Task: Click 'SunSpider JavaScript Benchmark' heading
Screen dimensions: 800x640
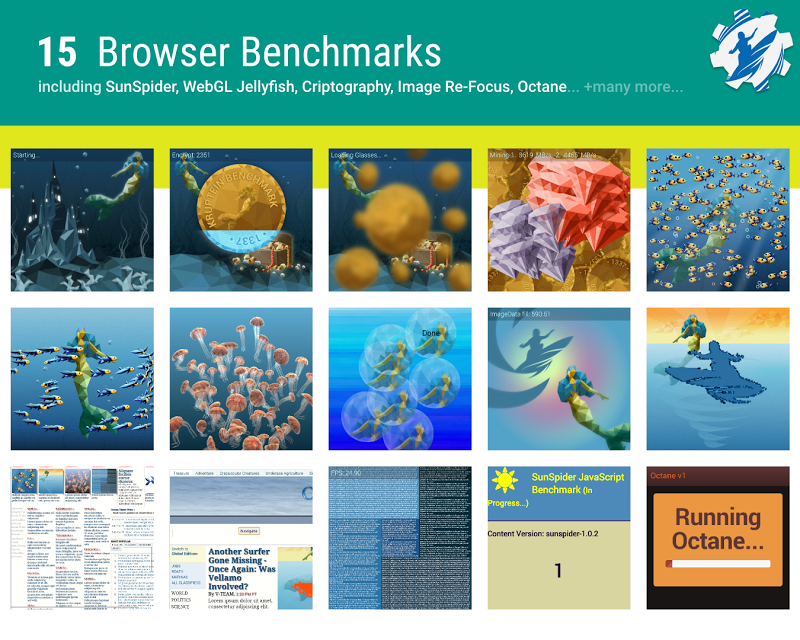Action: (x=578, y=483)
